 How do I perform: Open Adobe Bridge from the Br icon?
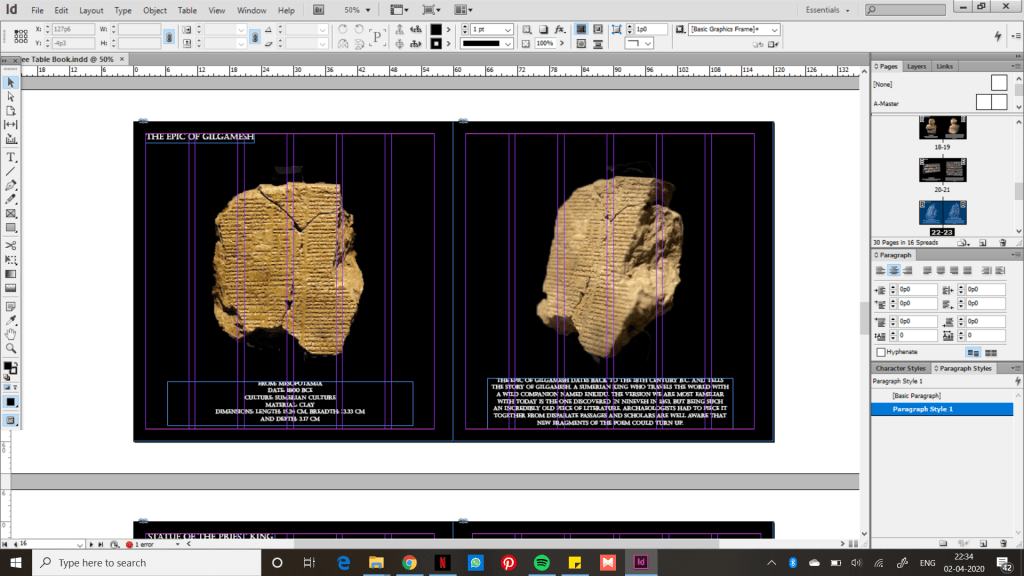click(318, 10)
